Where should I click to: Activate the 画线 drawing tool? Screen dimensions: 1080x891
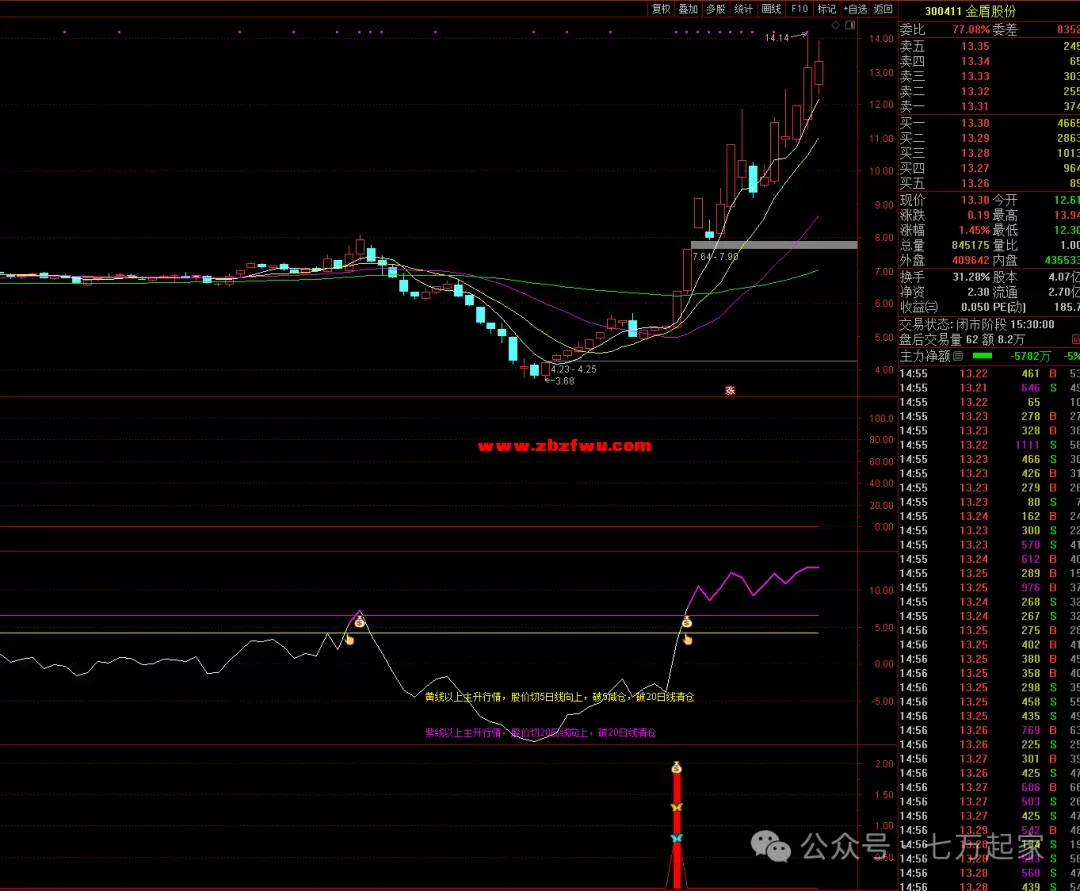tap(771, 9)
